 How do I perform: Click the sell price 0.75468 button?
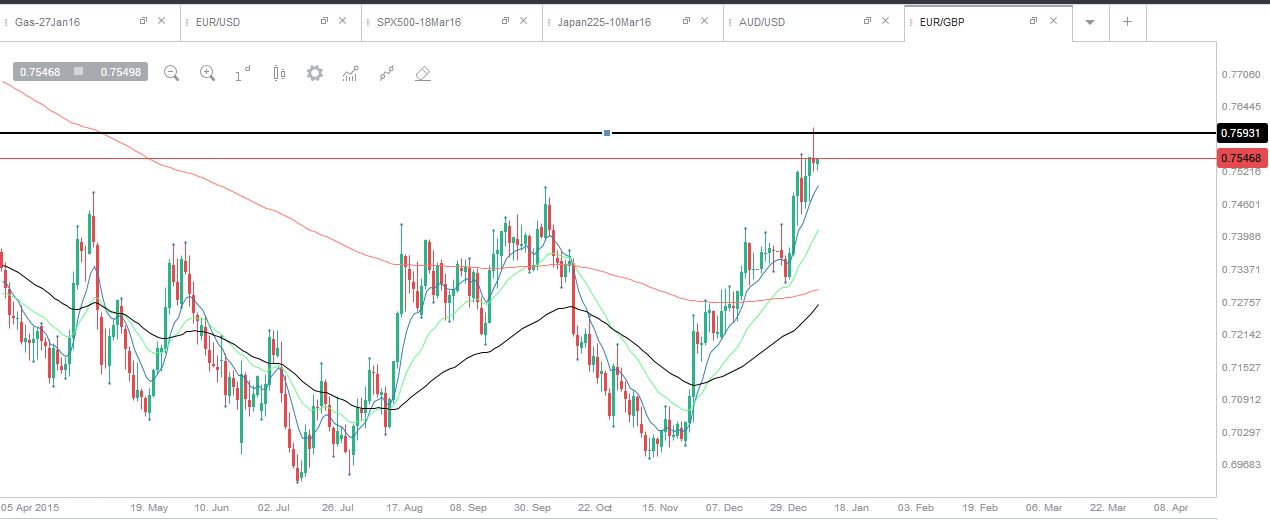pos(40,72)
